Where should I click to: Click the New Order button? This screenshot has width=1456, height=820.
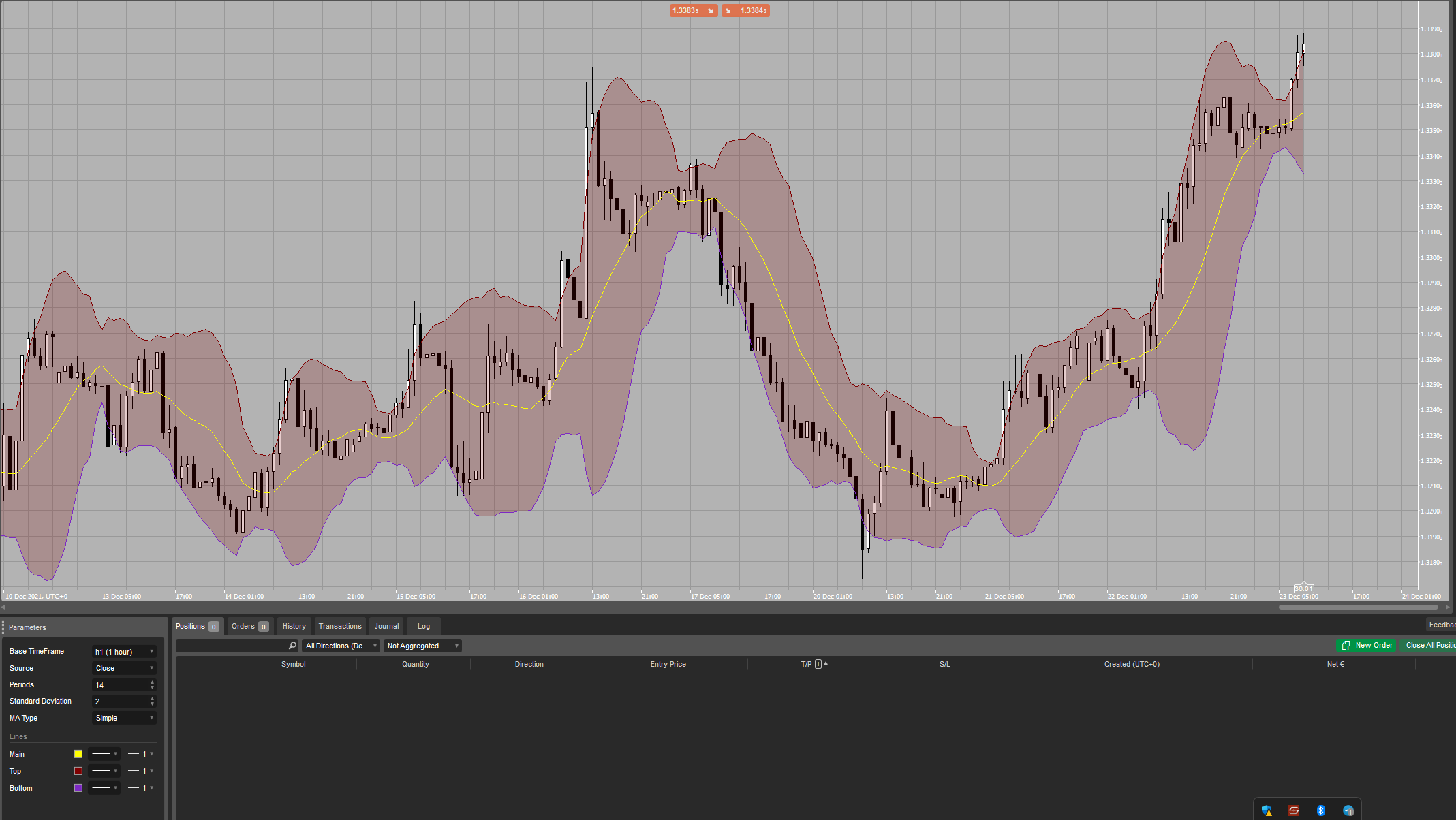pos(1367,645)
